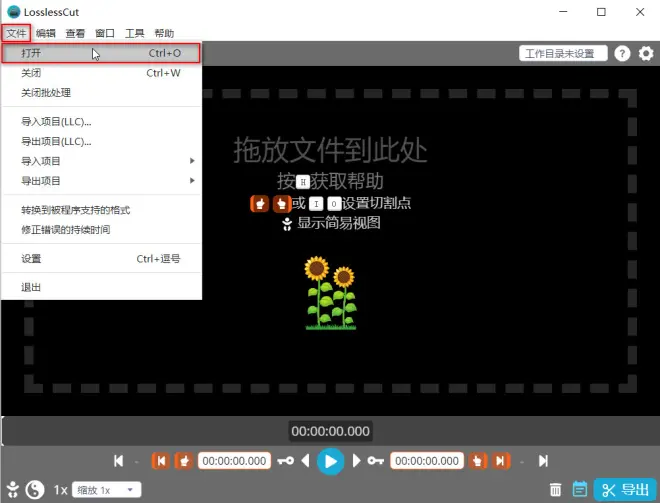This screenshot has width=660, height=503.
Task: Set cut end at current position button
Action: click(x=477, y=461)
